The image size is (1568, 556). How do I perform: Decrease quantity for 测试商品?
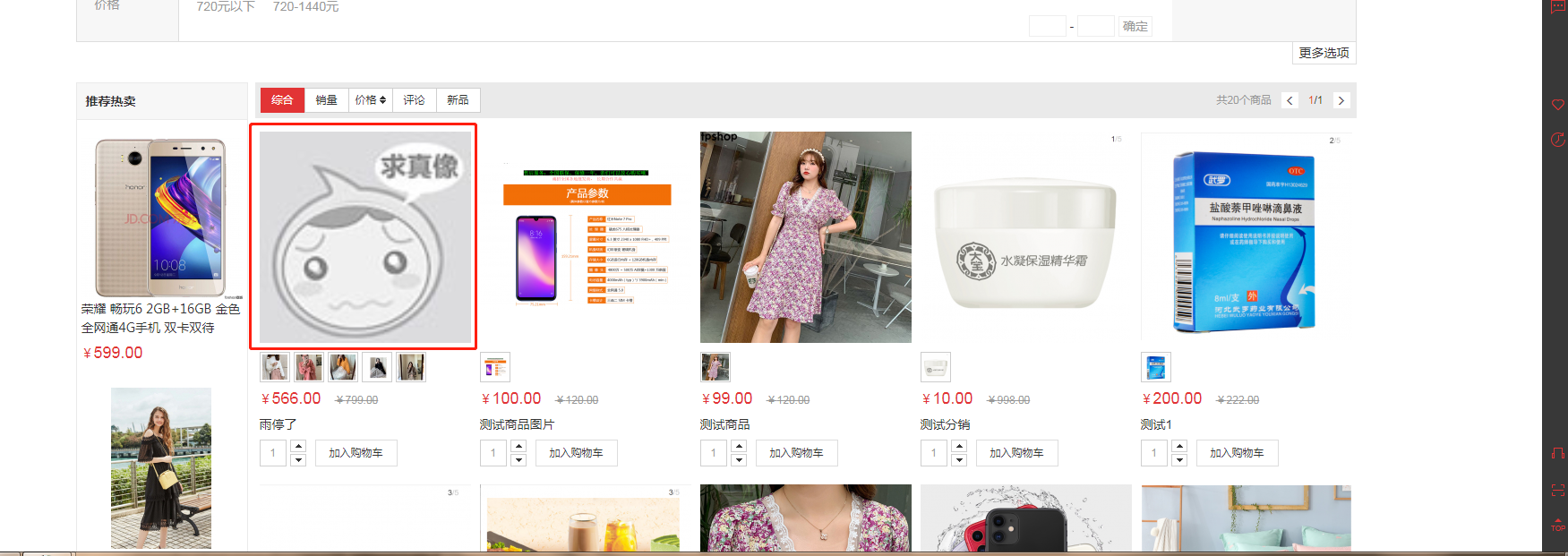tap(739, 460)
